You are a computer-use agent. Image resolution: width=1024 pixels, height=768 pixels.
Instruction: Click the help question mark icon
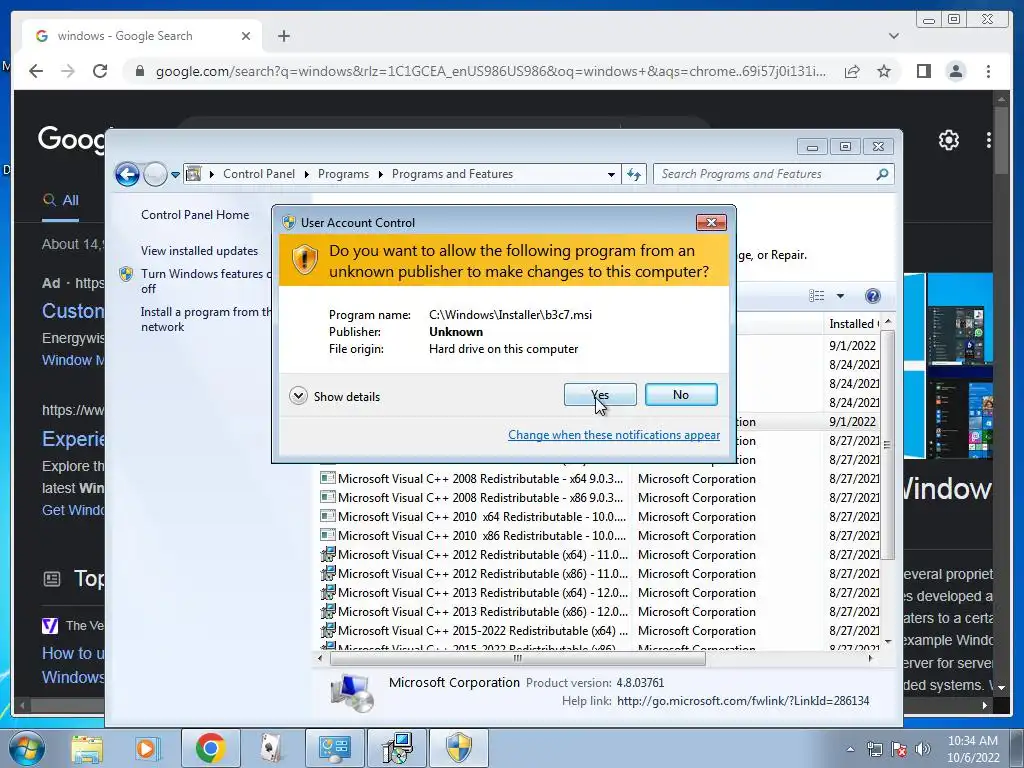[x=872, y=296]
